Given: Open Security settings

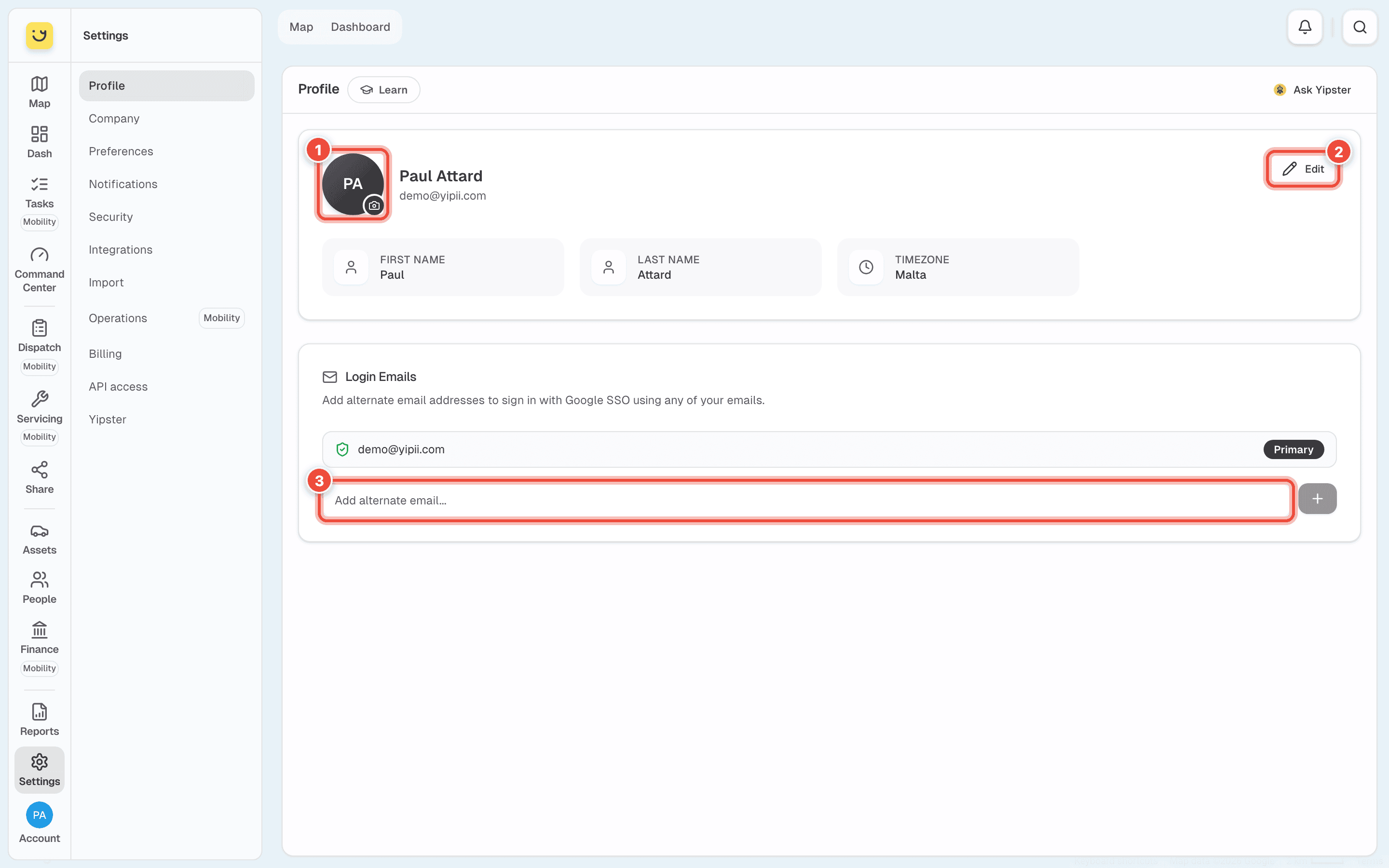Looking at the screenshot, I should (166, 217).
